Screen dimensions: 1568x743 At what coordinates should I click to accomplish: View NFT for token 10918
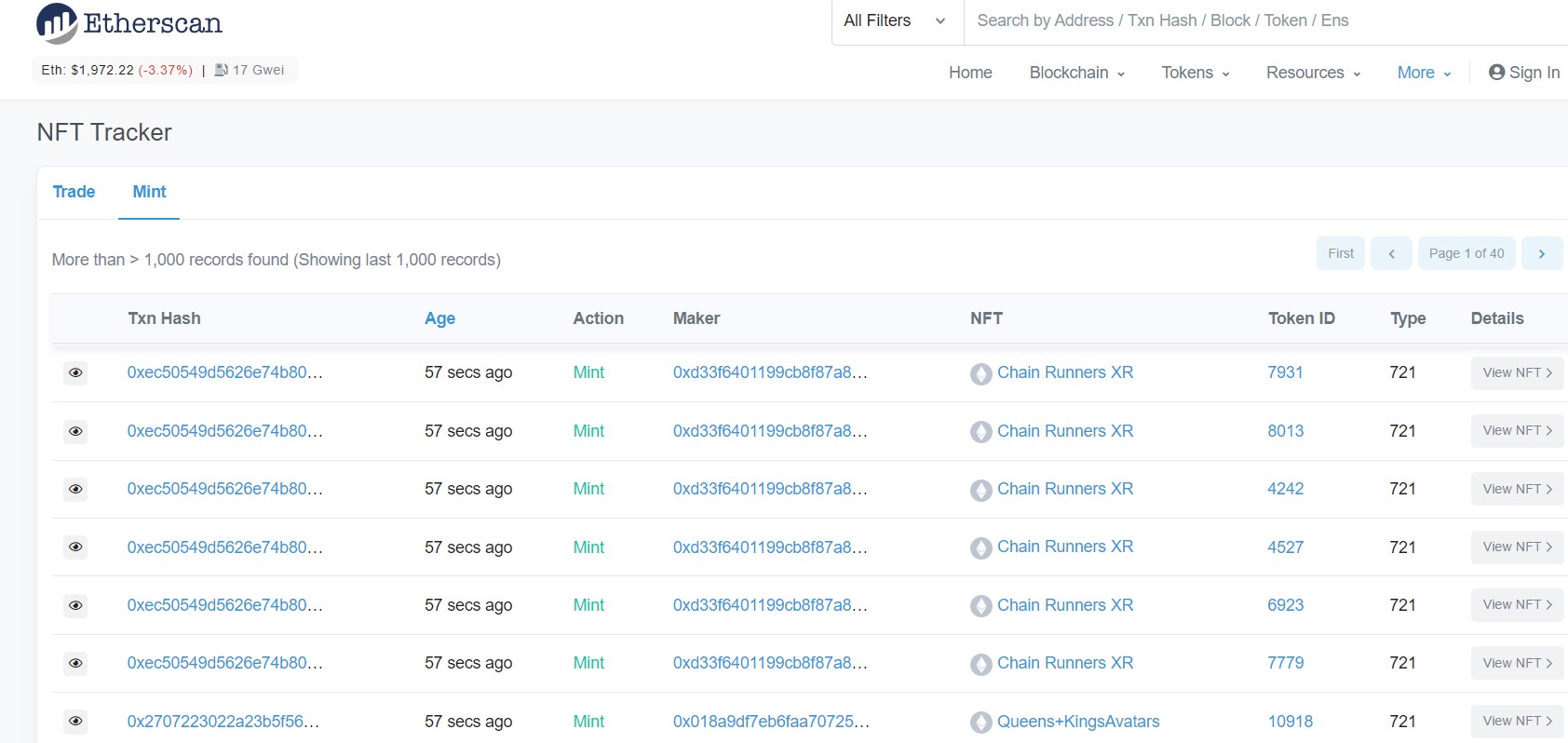point(1517,722)
